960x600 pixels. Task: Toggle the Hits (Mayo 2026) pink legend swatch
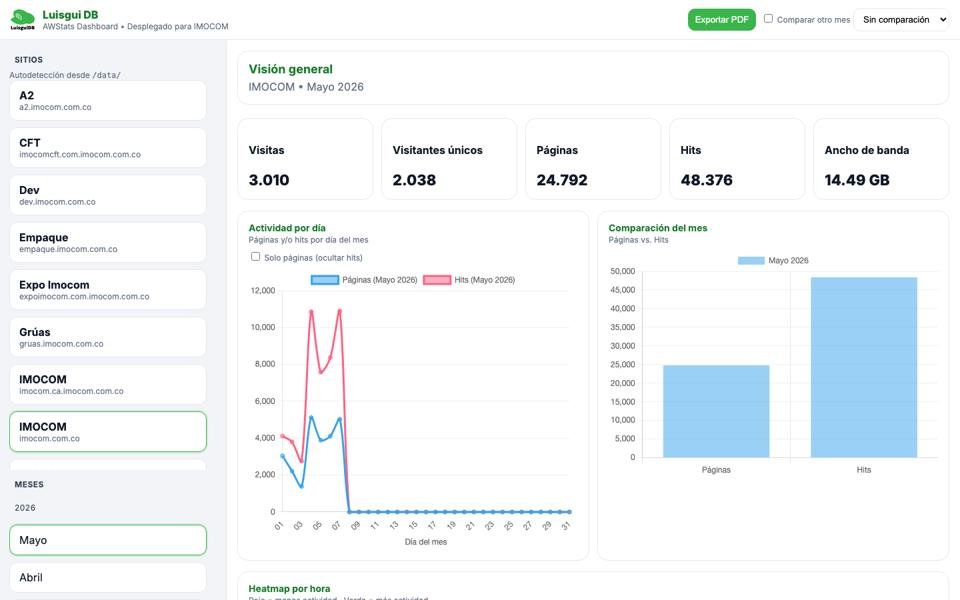coord(437,280)
